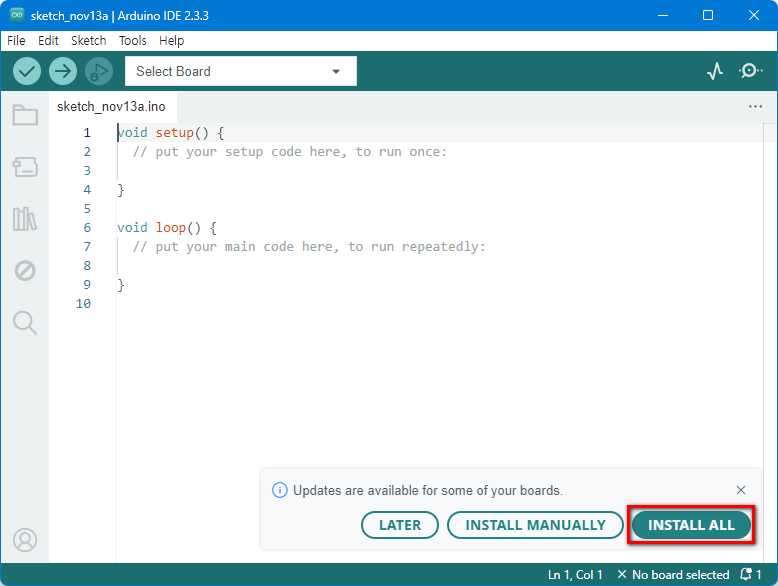Close the Arduino IDE window
778x586 pixels.
click(754, 15)
